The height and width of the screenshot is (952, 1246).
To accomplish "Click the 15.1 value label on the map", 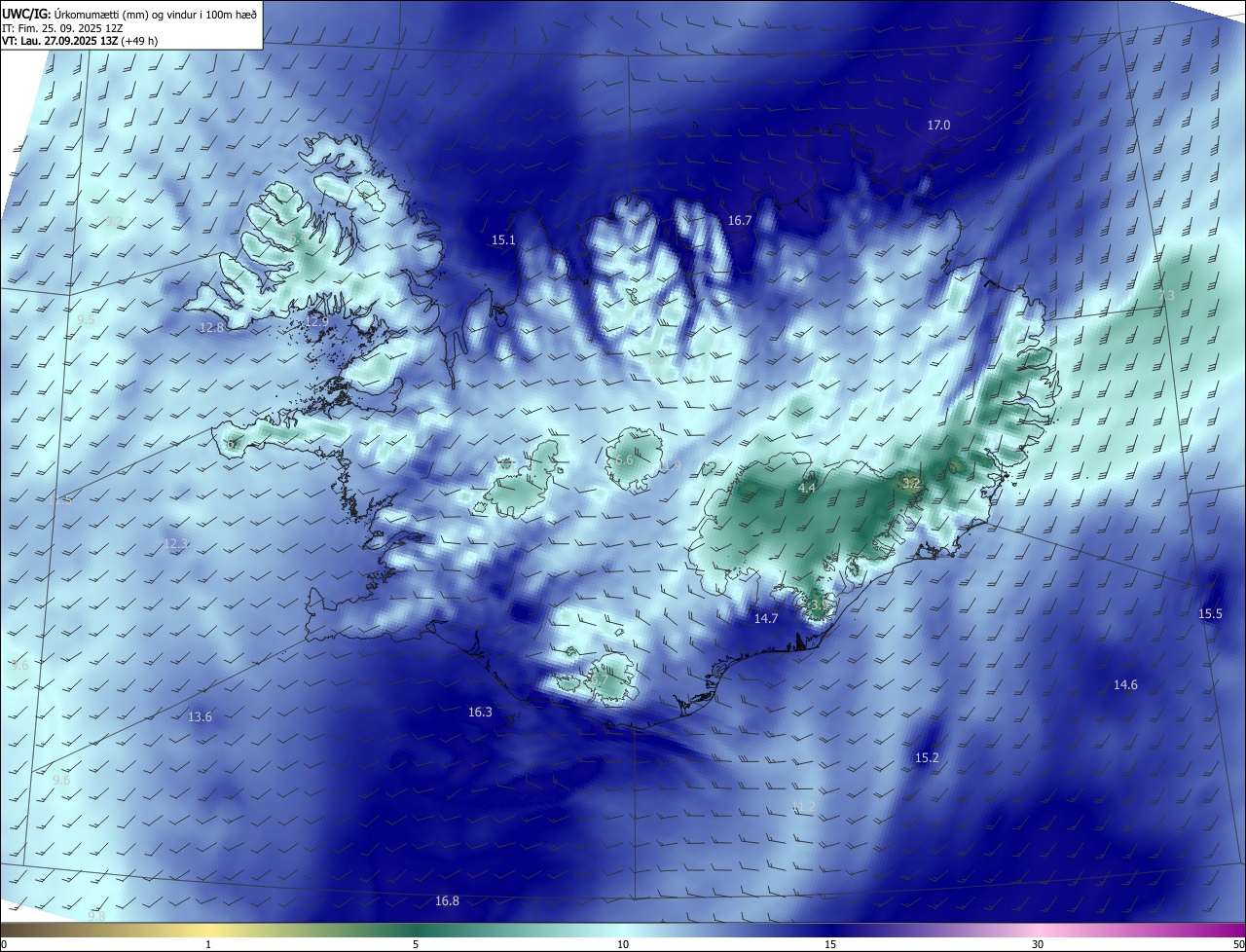I will pyautogui.click(x=503, y=239).
